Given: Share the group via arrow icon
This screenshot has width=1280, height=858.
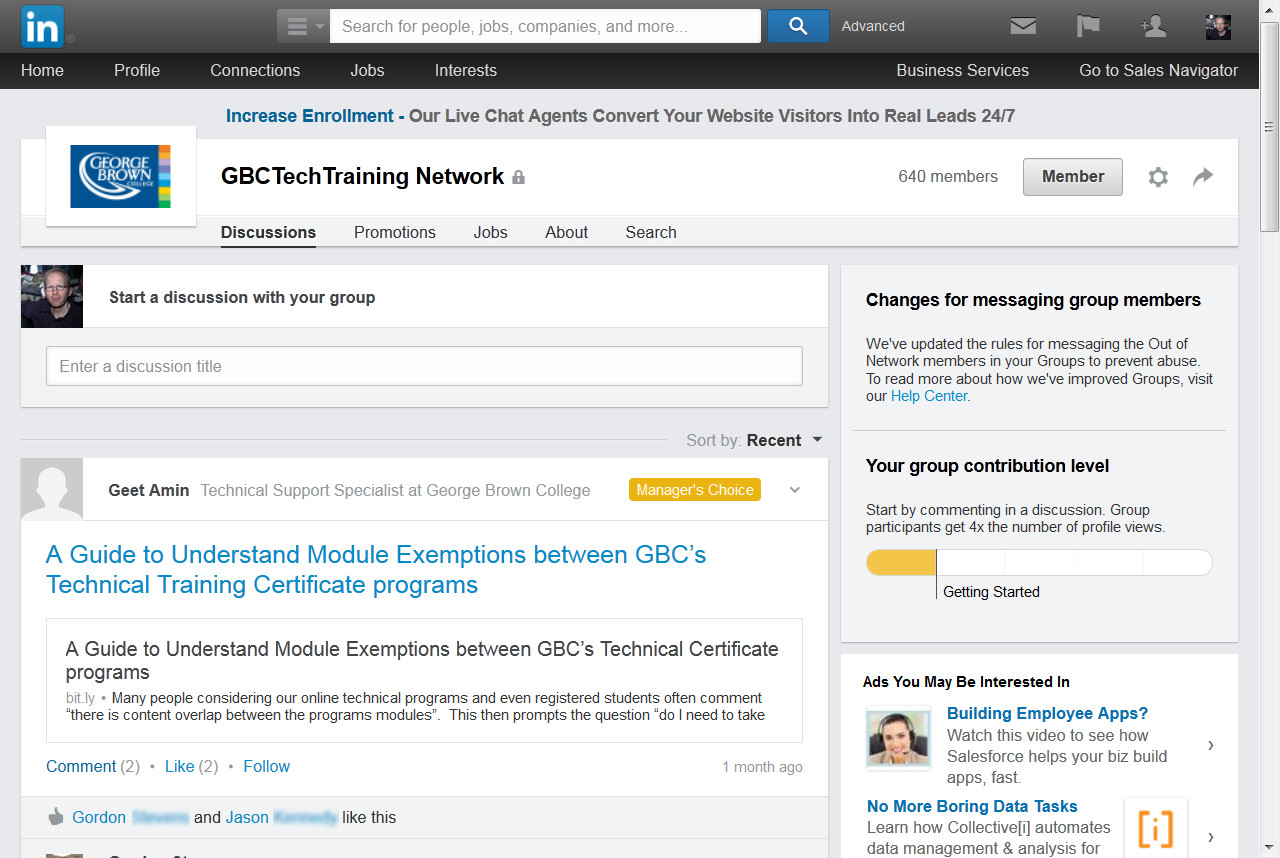Looking at the screenshot, I should tap(1203, 177).
